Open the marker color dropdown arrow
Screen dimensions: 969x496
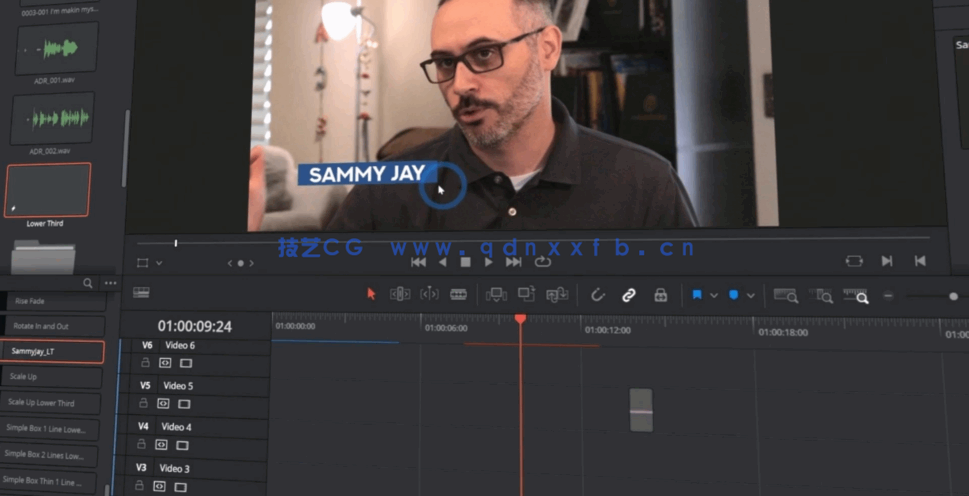pyautogui.click(x=750, y=296)
